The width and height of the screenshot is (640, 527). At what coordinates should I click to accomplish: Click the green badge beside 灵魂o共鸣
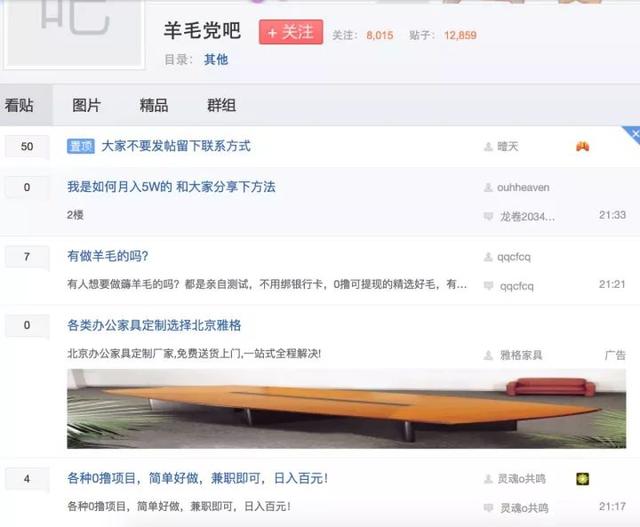(582, 478)
